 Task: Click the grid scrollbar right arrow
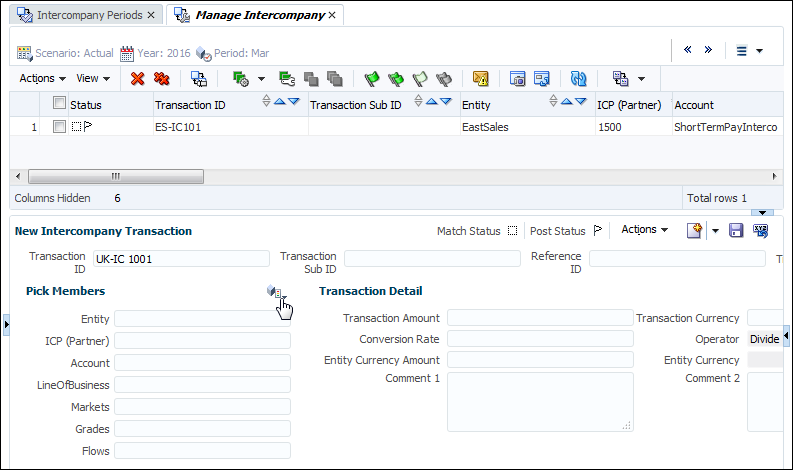(774, 176)
